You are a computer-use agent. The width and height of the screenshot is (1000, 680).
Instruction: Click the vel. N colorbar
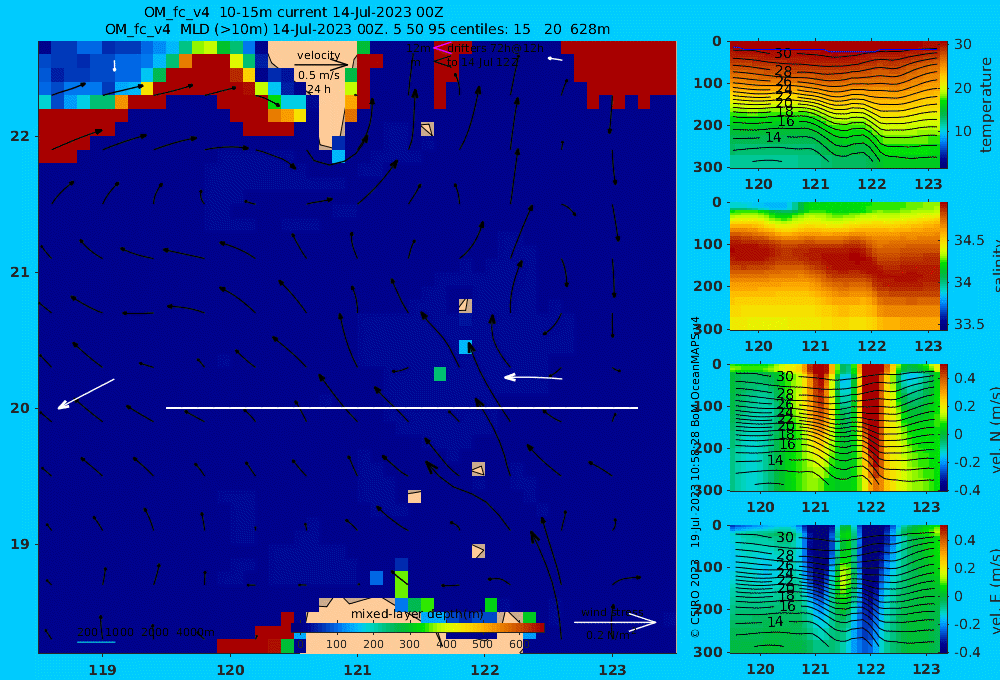[x=944, y=427]
